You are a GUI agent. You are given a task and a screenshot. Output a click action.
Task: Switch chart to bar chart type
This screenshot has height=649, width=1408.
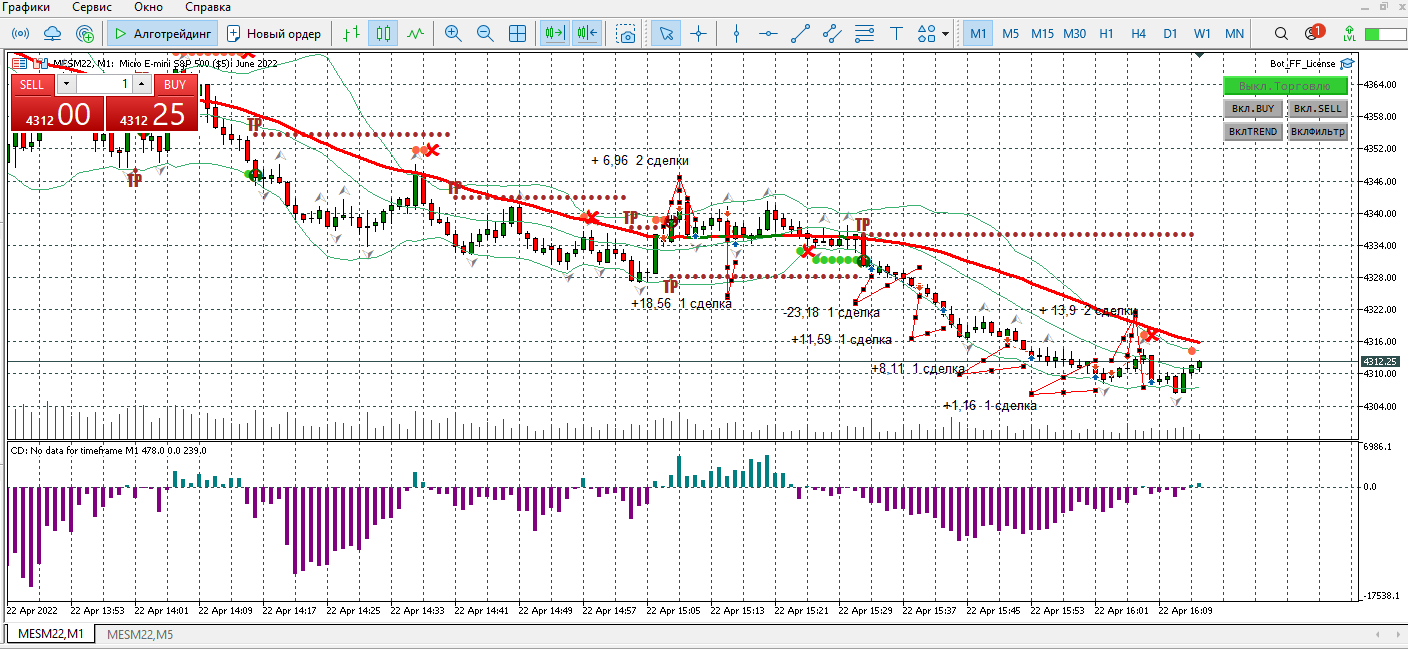point(351,33)
